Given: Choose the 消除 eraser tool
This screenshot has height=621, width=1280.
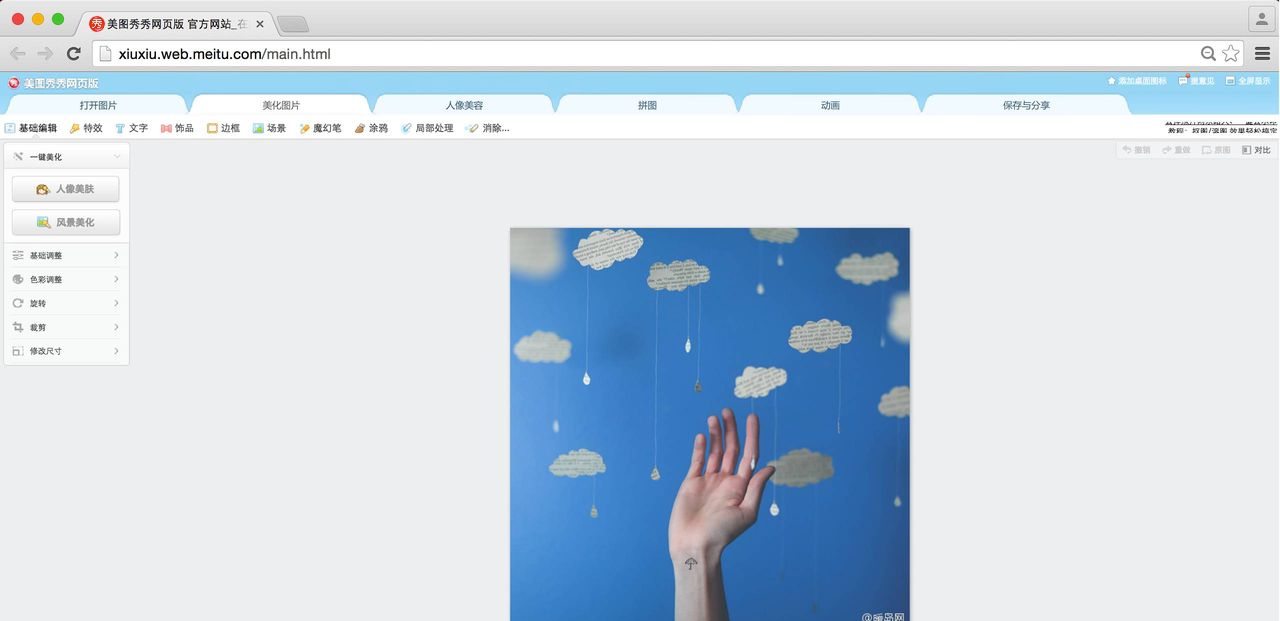Looking at the screenshot, I should pyautogui.click(x=487, y=128).
